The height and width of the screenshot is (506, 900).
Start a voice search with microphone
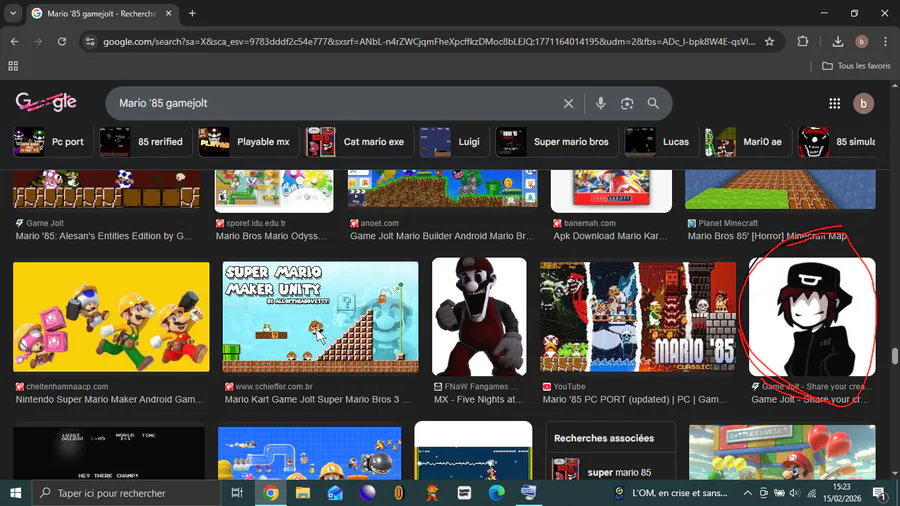(600, 103)
